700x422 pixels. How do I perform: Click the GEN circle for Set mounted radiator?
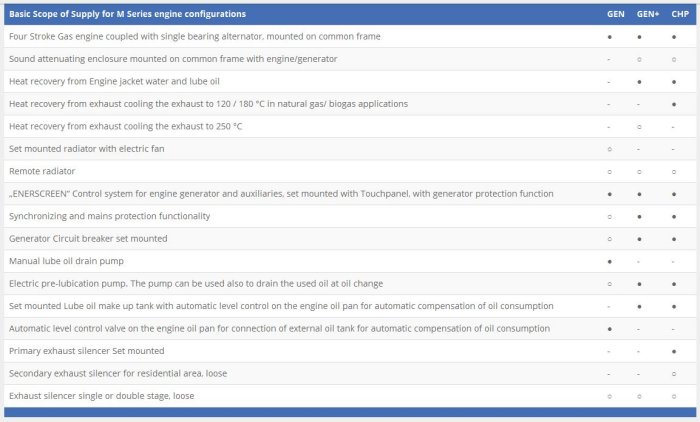tap(609, 149)
